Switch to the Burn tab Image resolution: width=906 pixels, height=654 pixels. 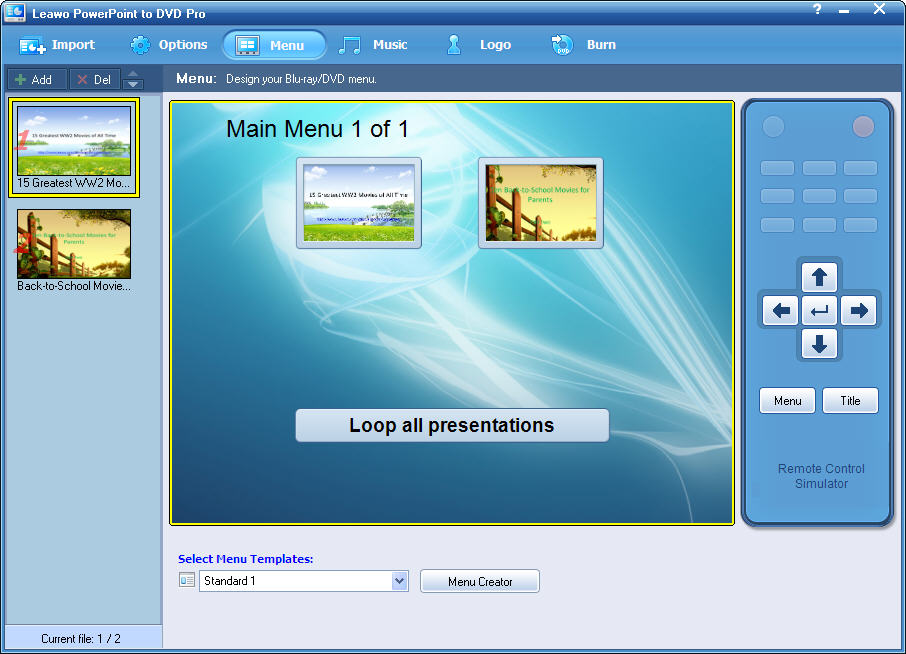[x=584, y=45]
